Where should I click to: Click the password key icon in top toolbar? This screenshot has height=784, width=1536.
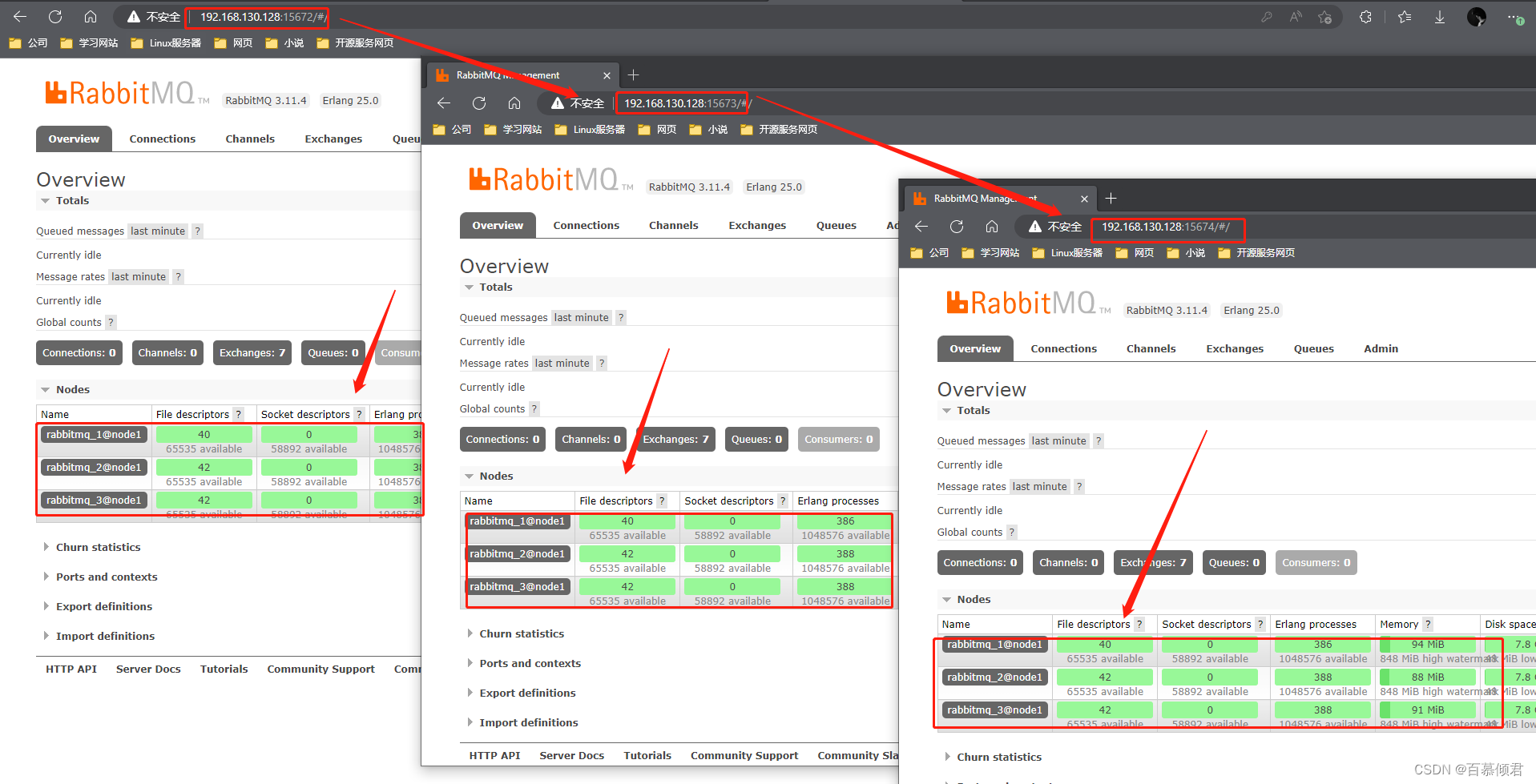pos(1267,17)
